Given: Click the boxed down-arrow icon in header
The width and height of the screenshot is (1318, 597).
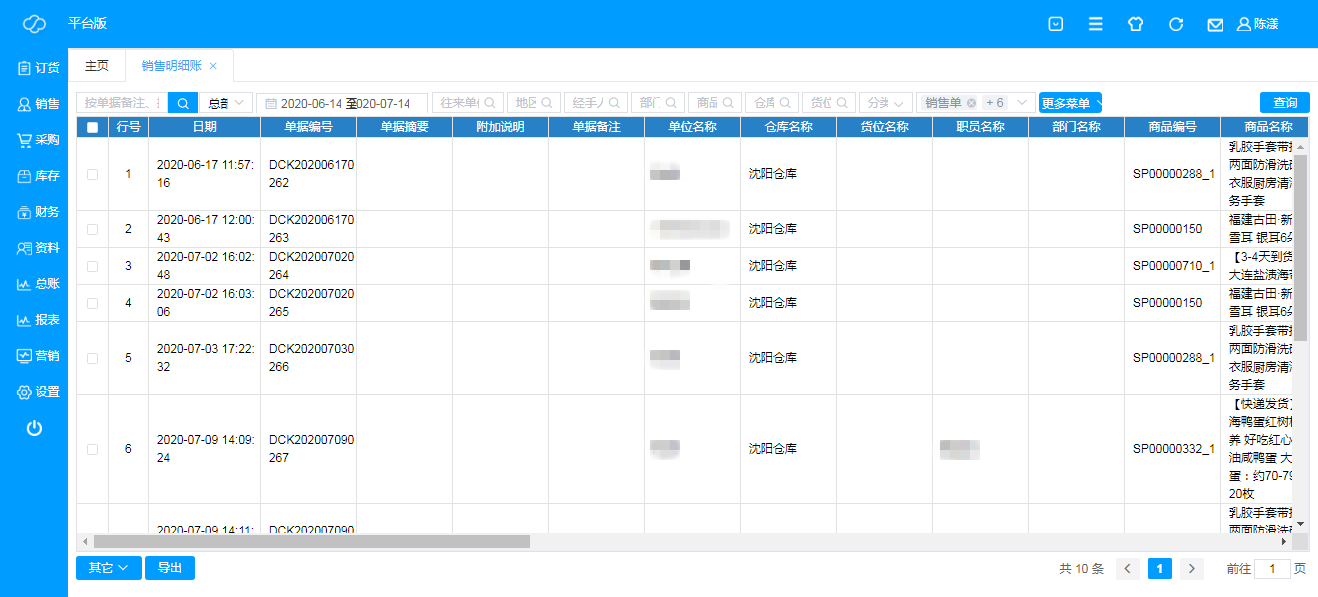Looking at the screenshot, I should click(x=1056, y=24).
